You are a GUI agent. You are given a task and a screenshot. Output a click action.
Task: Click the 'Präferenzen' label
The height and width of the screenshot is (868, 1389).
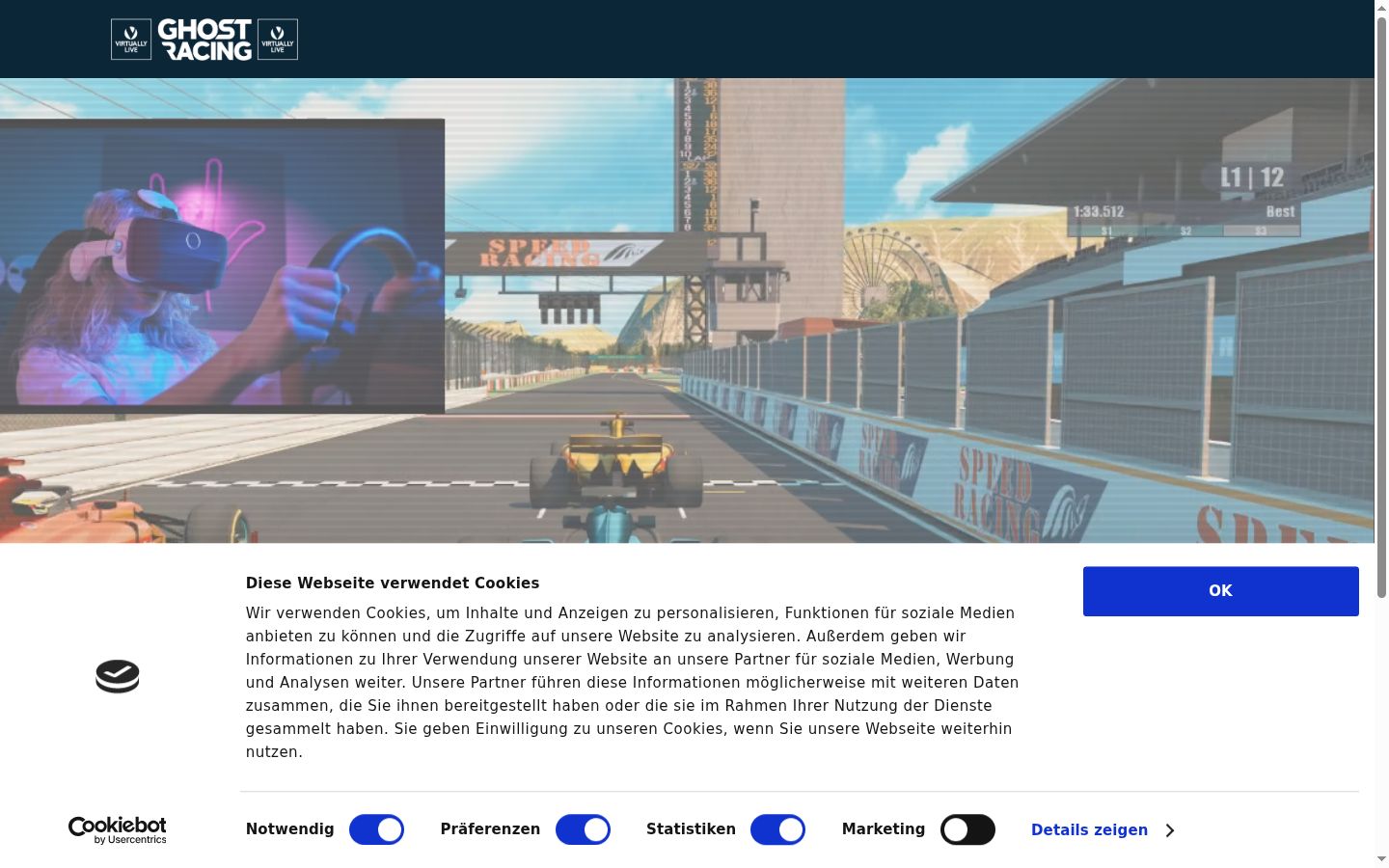(x=490, y=829)
